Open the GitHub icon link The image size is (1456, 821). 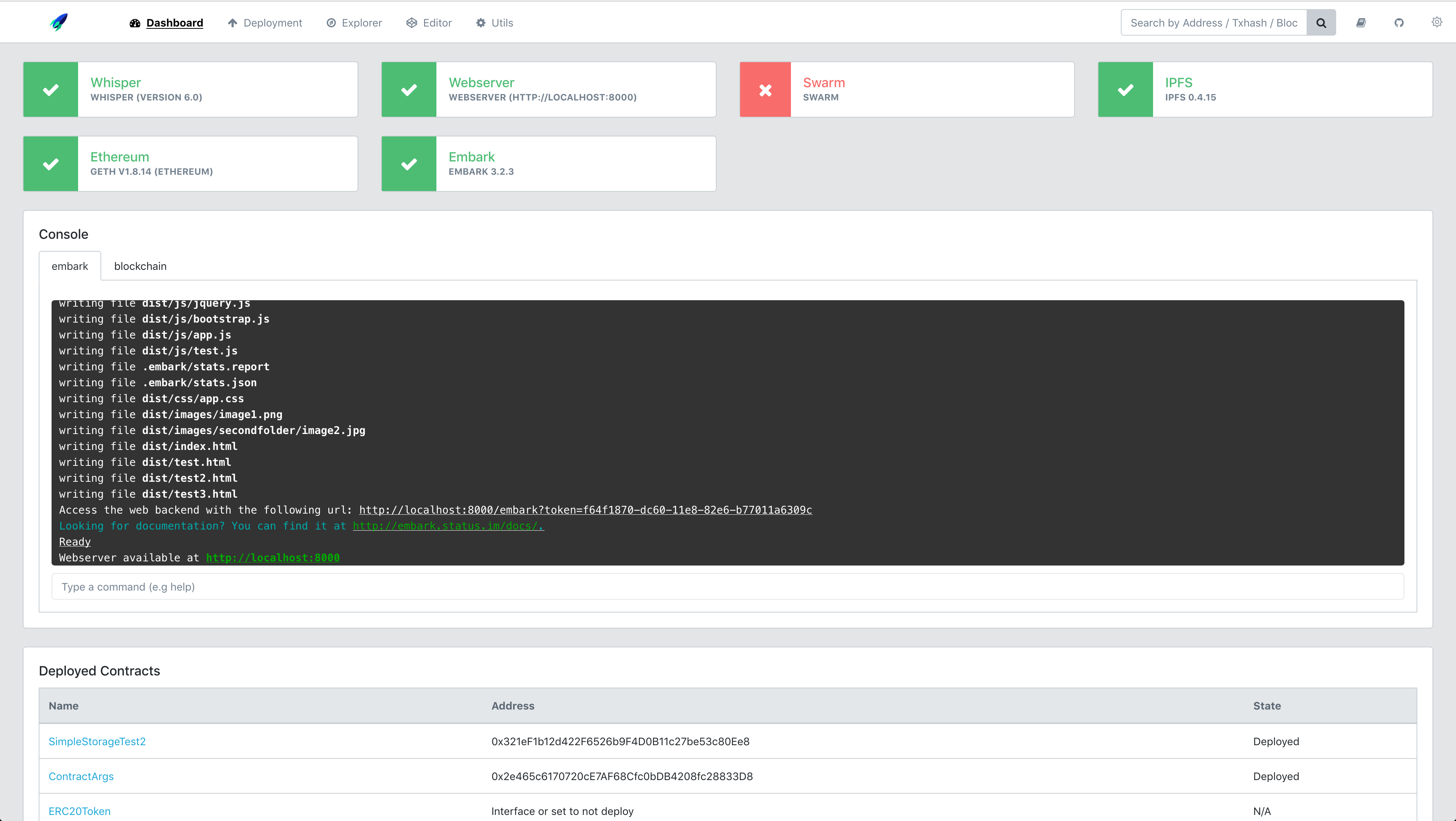tap(1399, 23)
